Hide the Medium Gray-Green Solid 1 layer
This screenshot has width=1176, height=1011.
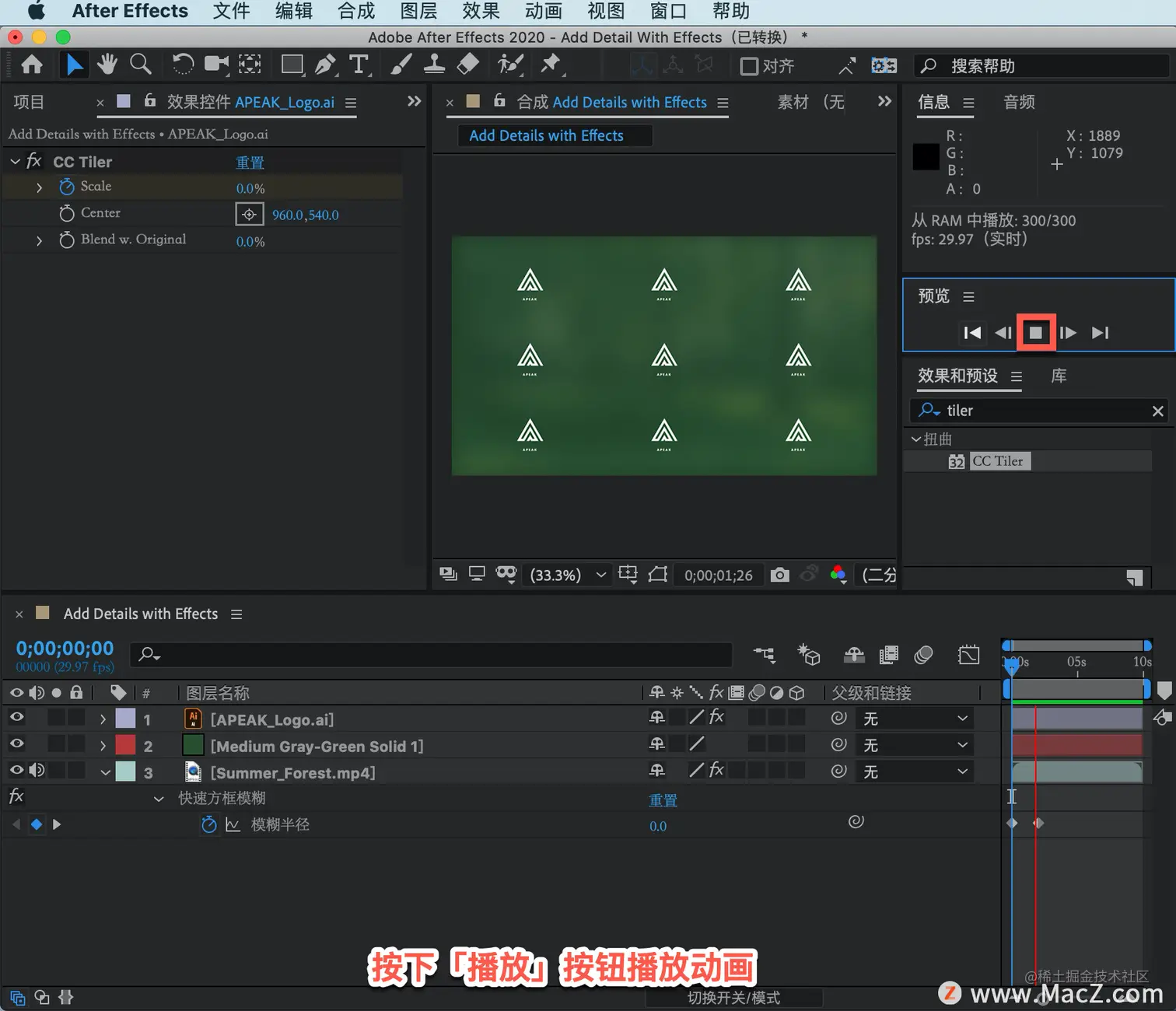[x=16, y=744]
